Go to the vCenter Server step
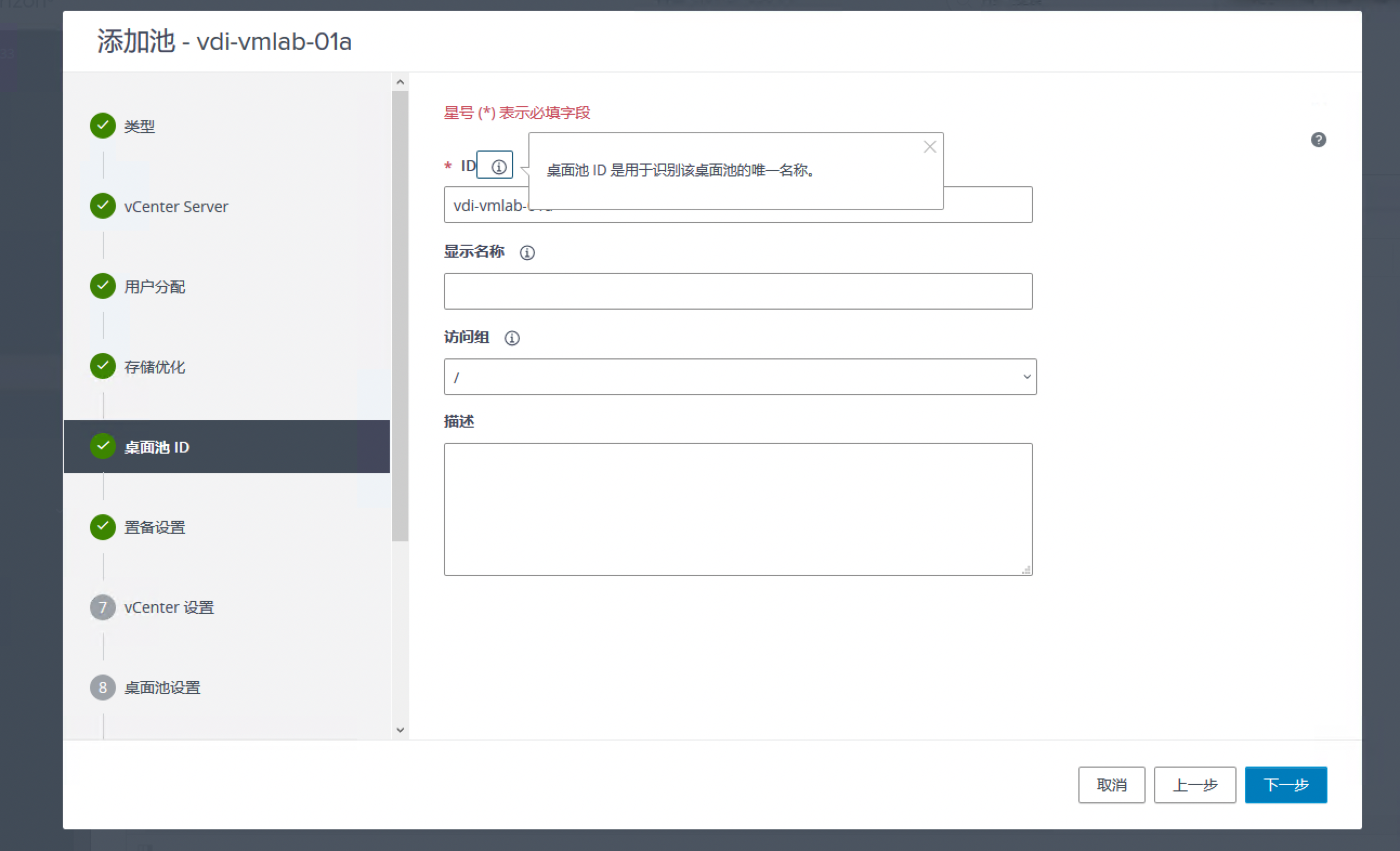This screenshot has width=1400, height=851. click(175, 206)
